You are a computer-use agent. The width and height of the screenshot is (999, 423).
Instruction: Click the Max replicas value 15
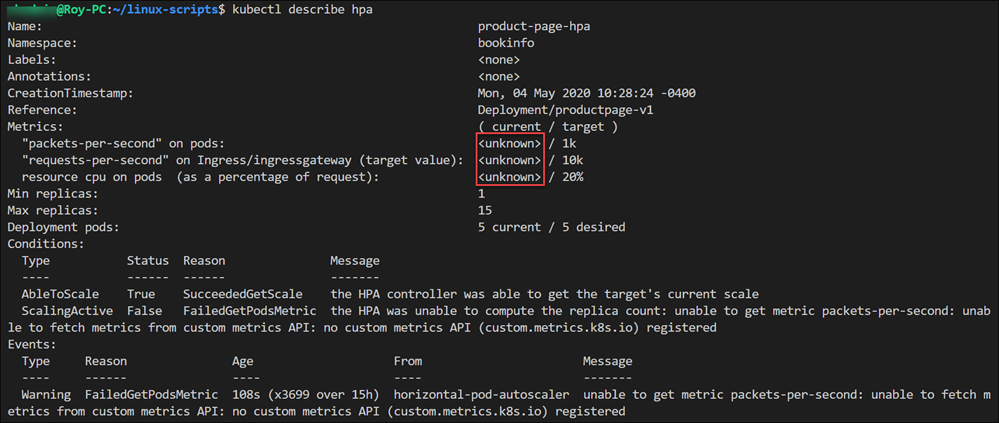coord(486,211)
